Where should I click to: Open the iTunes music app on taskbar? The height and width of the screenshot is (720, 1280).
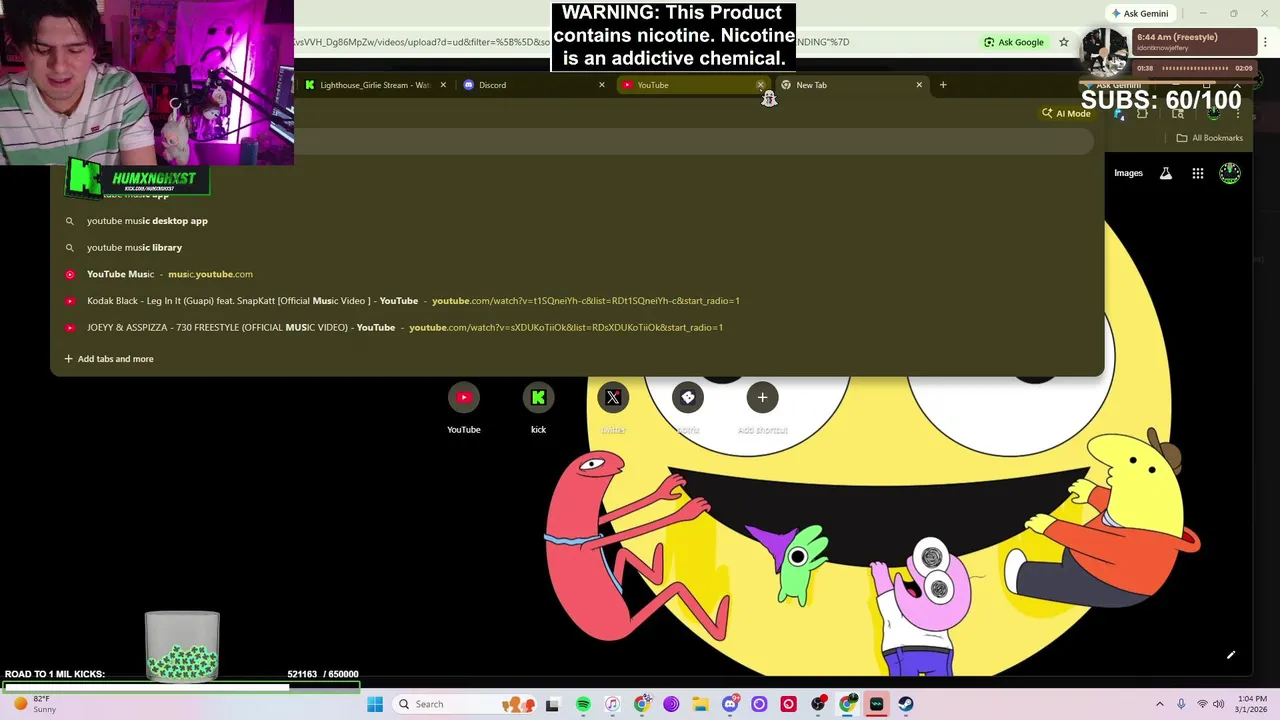[x=612, y=704]
